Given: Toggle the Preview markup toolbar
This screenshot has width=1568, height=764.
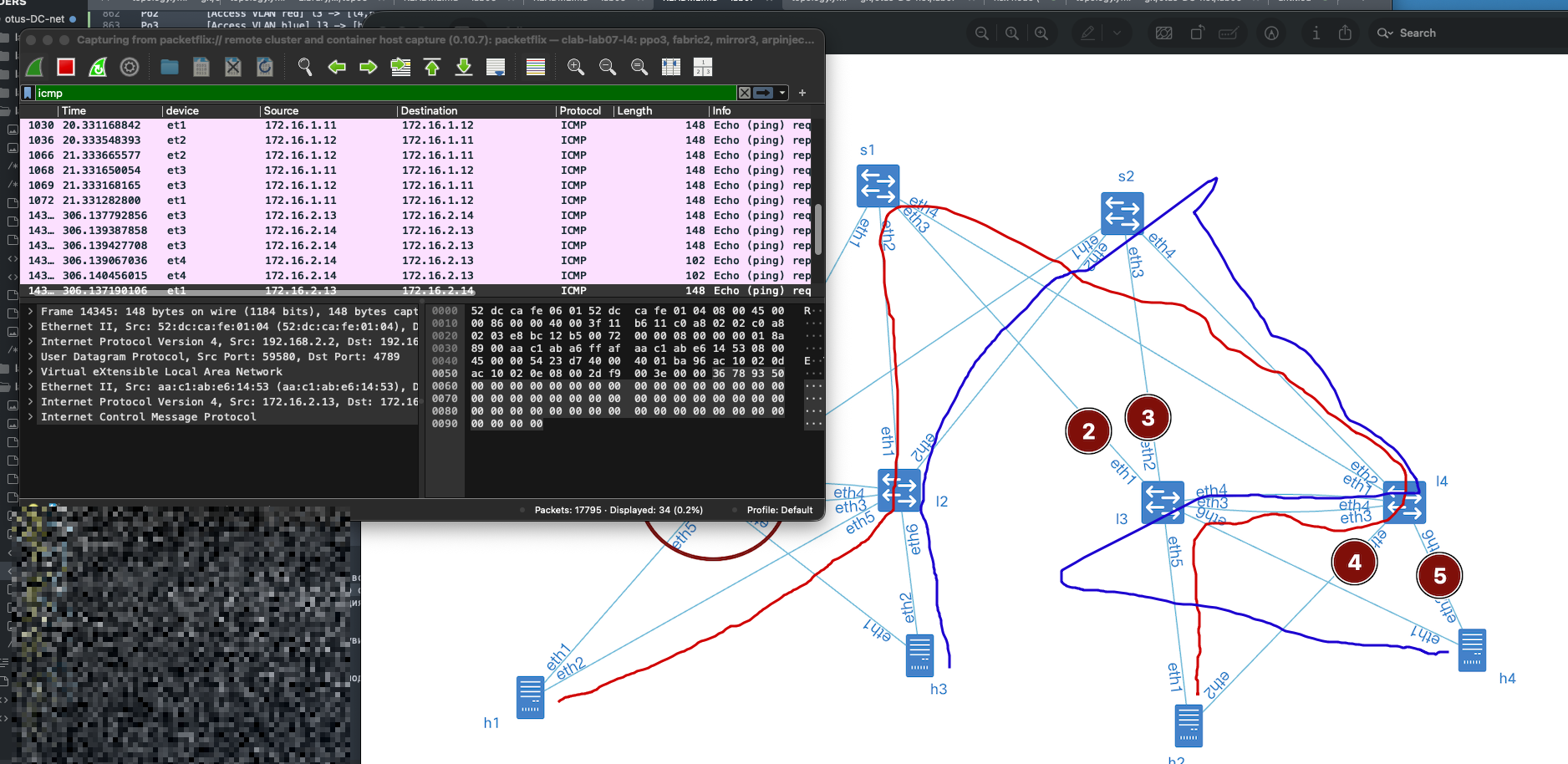Looking at the screenshot, I should tap(1271, 33).
